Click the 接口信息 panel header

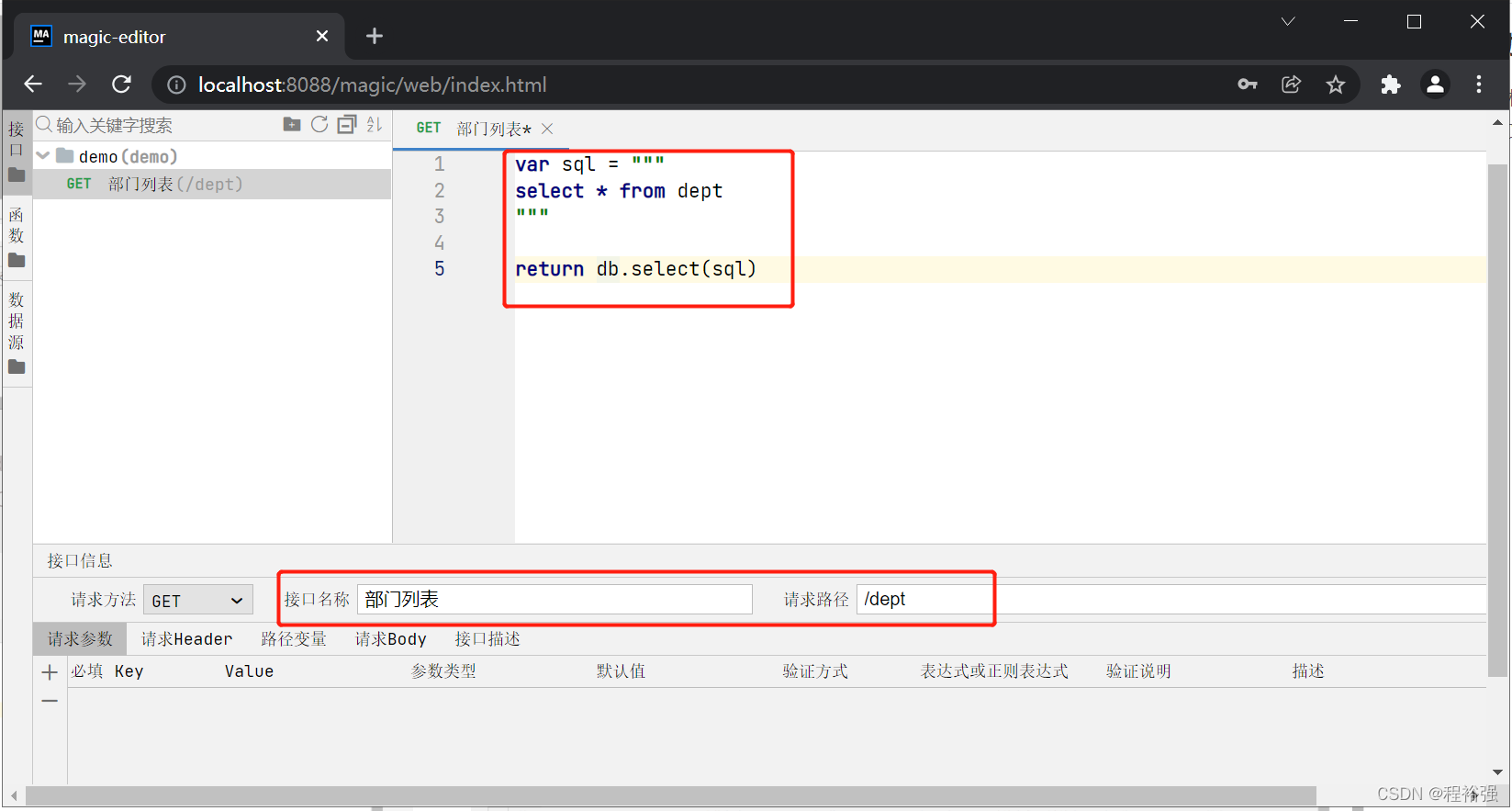80,560
